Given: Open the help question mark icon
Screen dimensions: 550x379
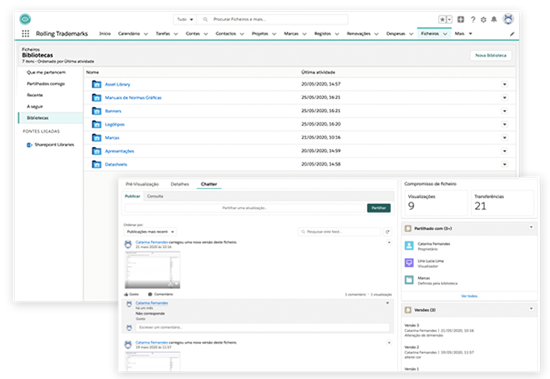Looking at the screenshot, I should [x=473, y=20].
